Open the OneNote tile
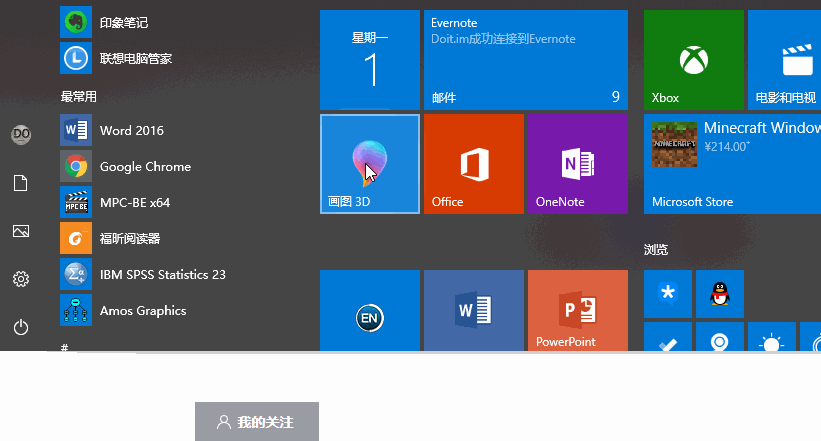Screen dimensions: 821x441 pos(578,164)
